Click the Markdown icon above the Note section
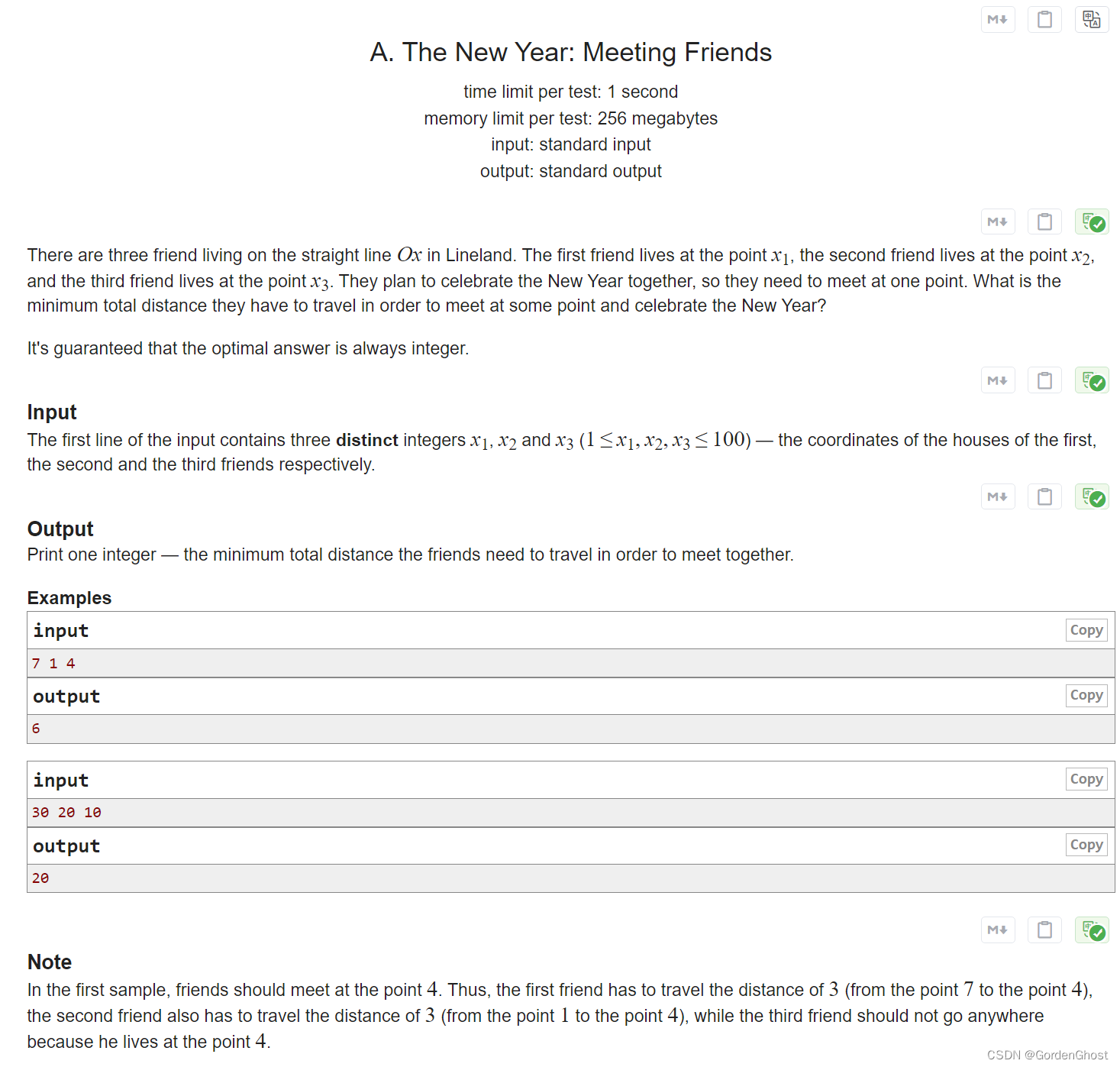 click(x=998, y=930)
